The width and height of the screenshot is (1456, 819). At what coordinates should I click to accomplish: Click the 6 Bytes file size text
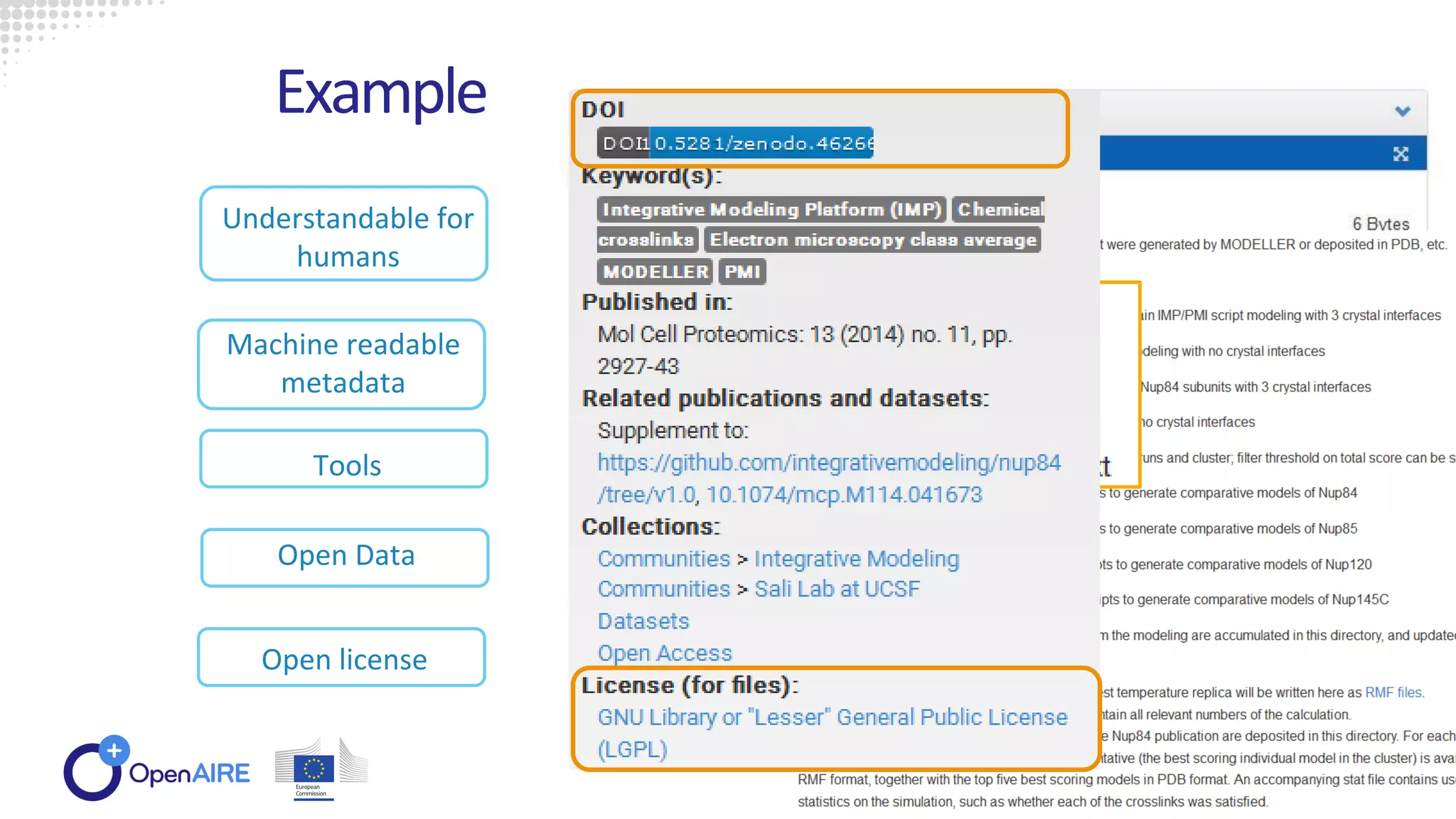(x=1381, y=224)
